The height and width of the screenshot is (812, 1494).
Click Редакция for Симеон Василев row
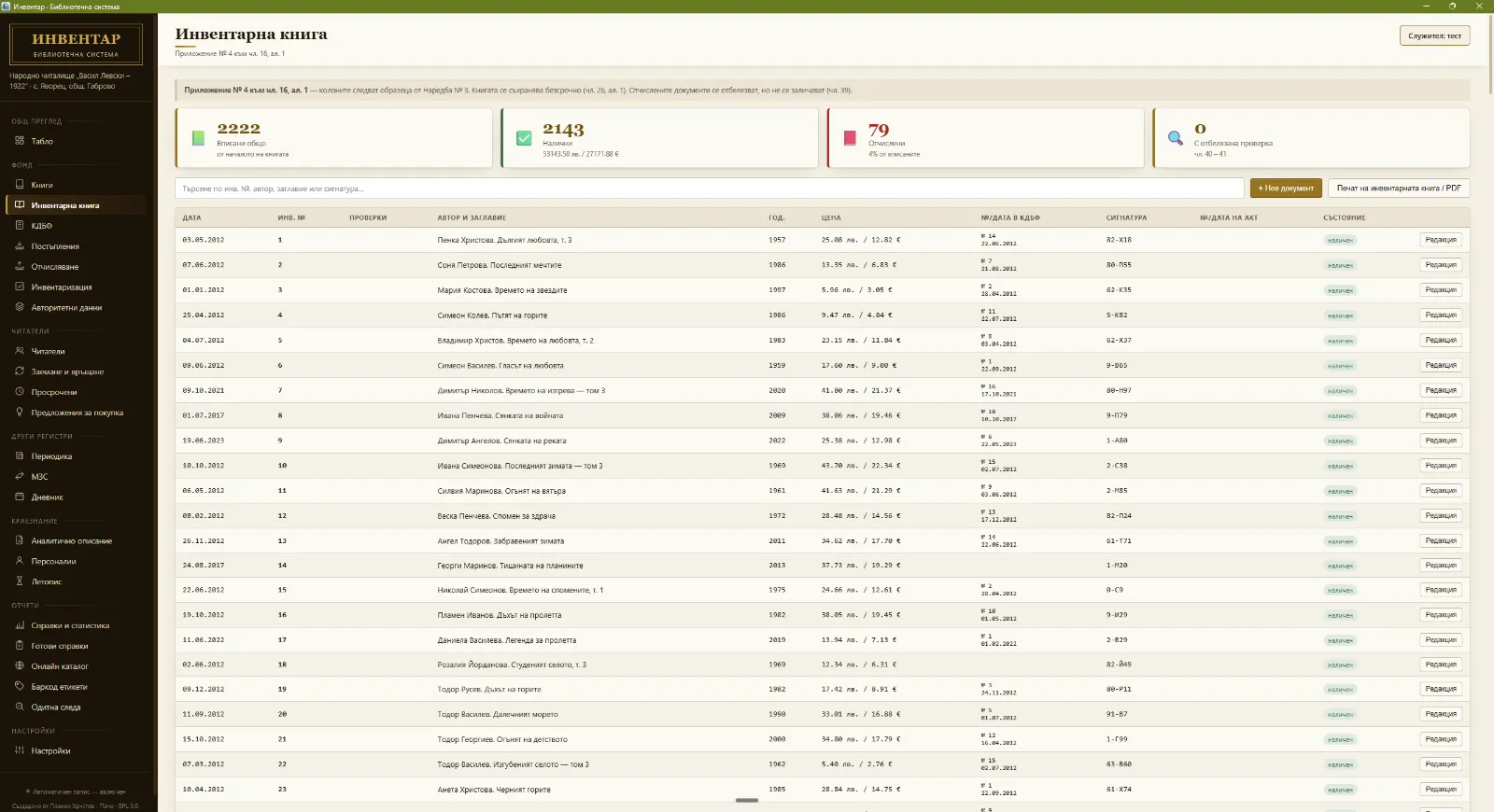(1441, 365)
